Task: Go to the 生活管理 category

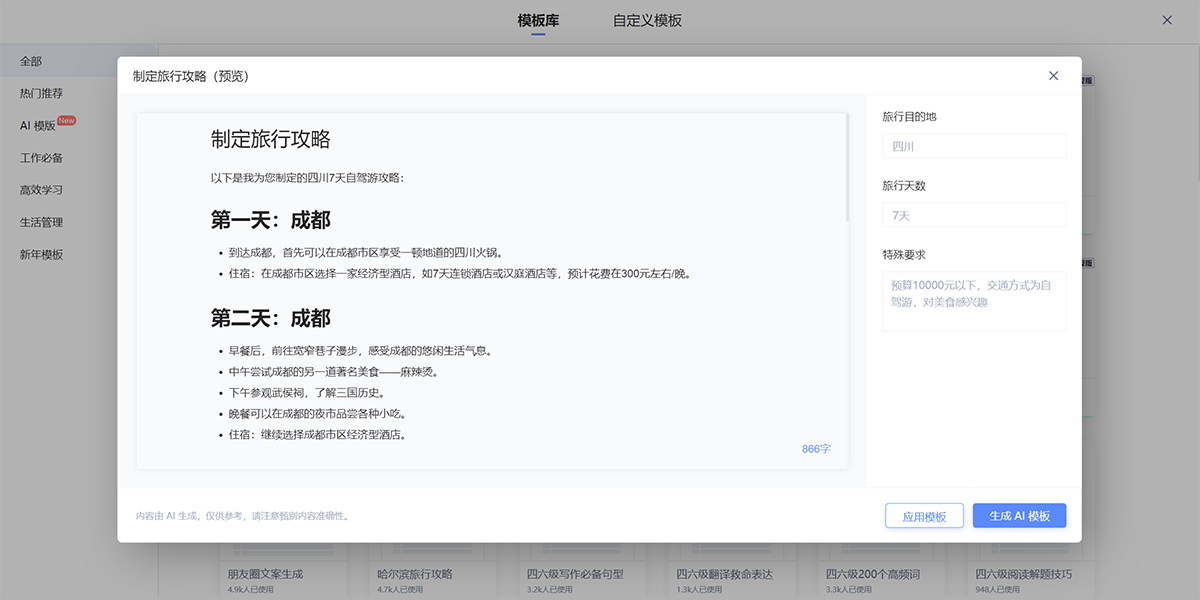Action: click(42, 222)
